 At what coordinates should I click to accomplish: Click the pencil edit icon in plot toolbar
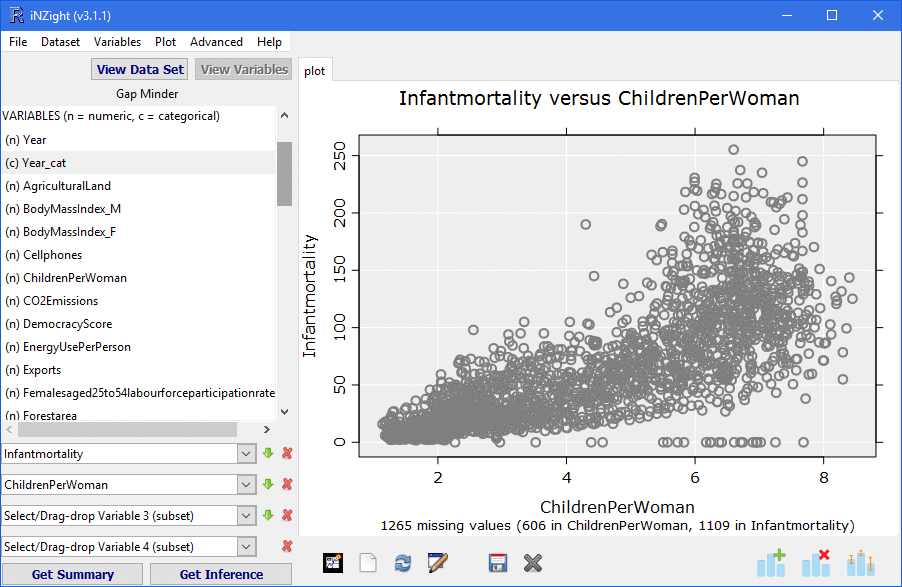[437, 563]
